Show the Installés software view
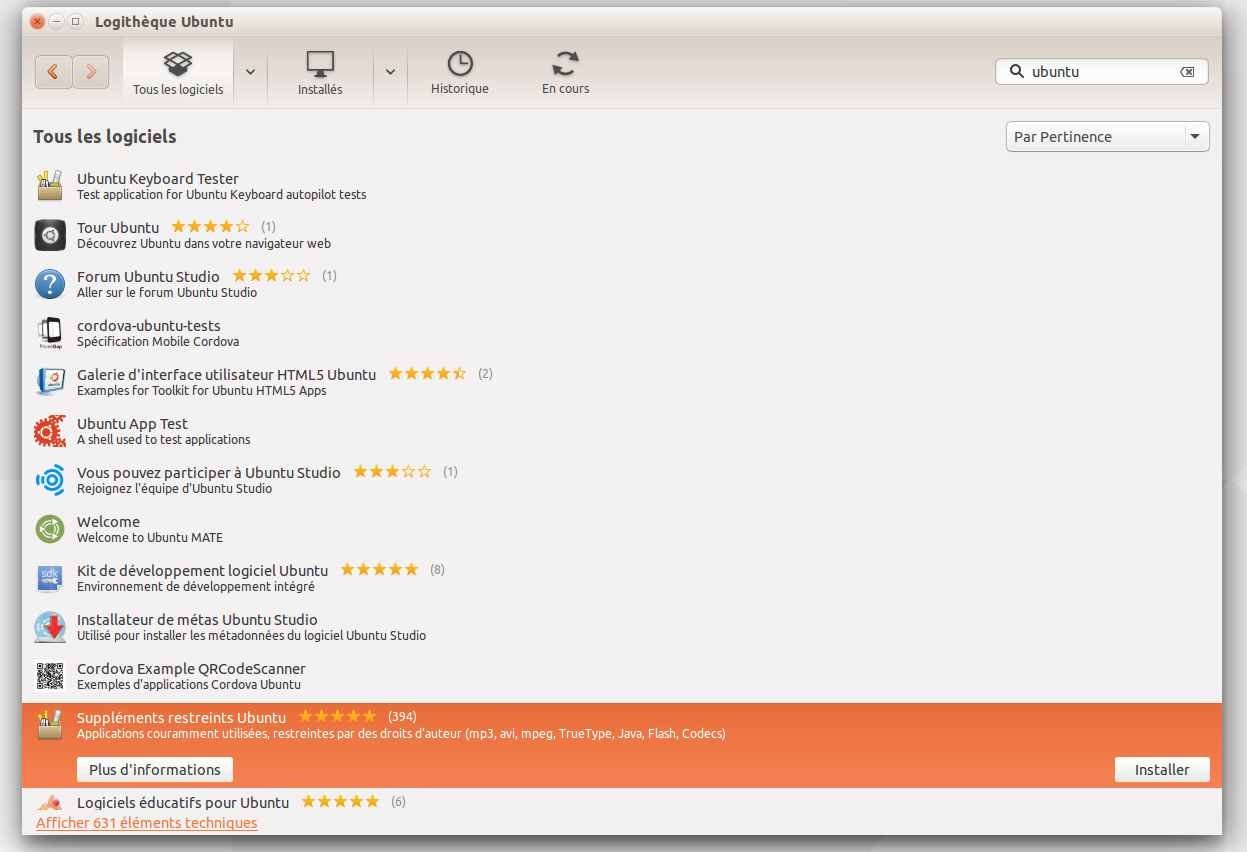Viewport: 1247px width, 852px height. 320,74
